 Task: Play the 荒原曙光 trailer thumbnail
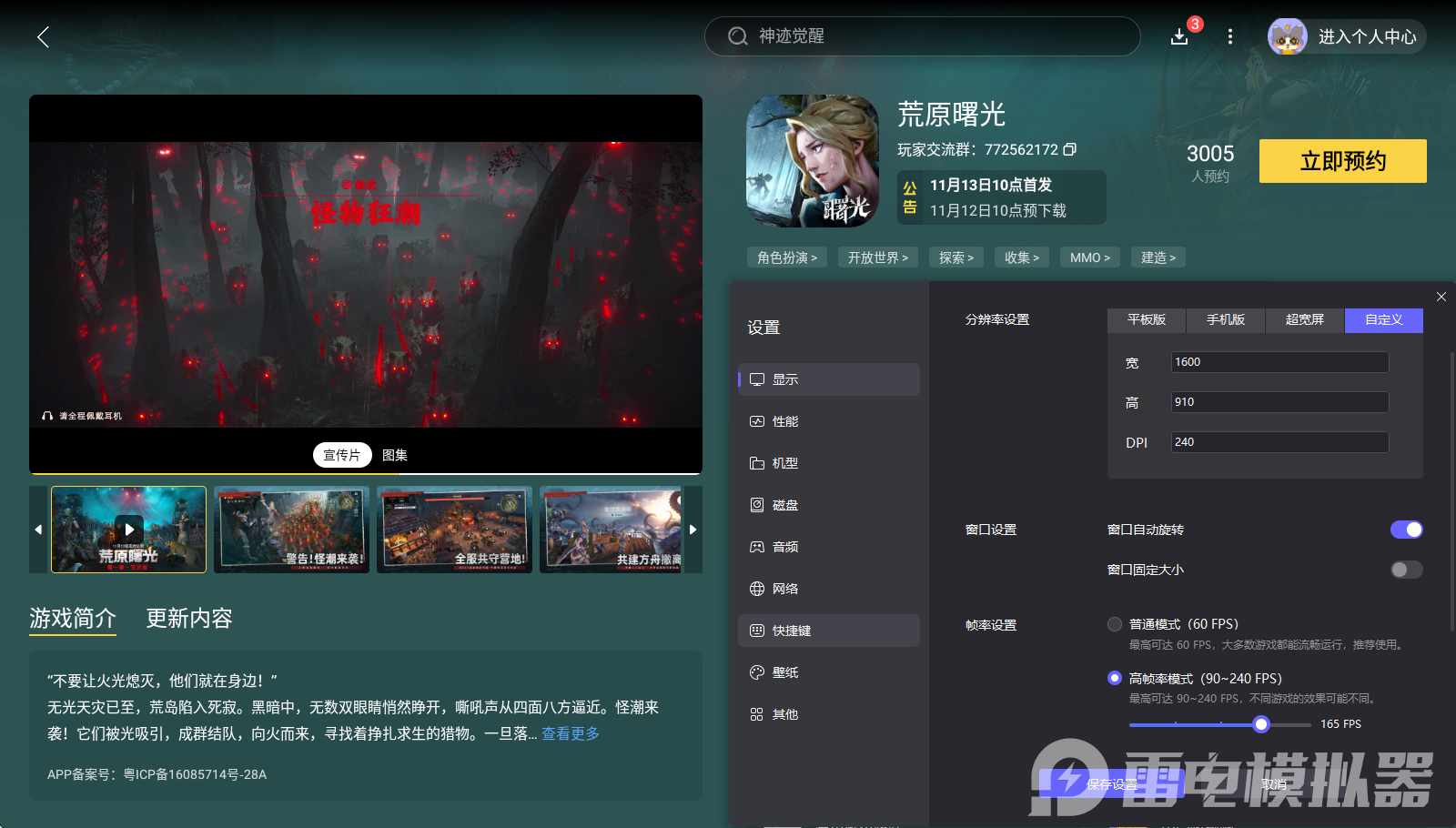[129, 530]
